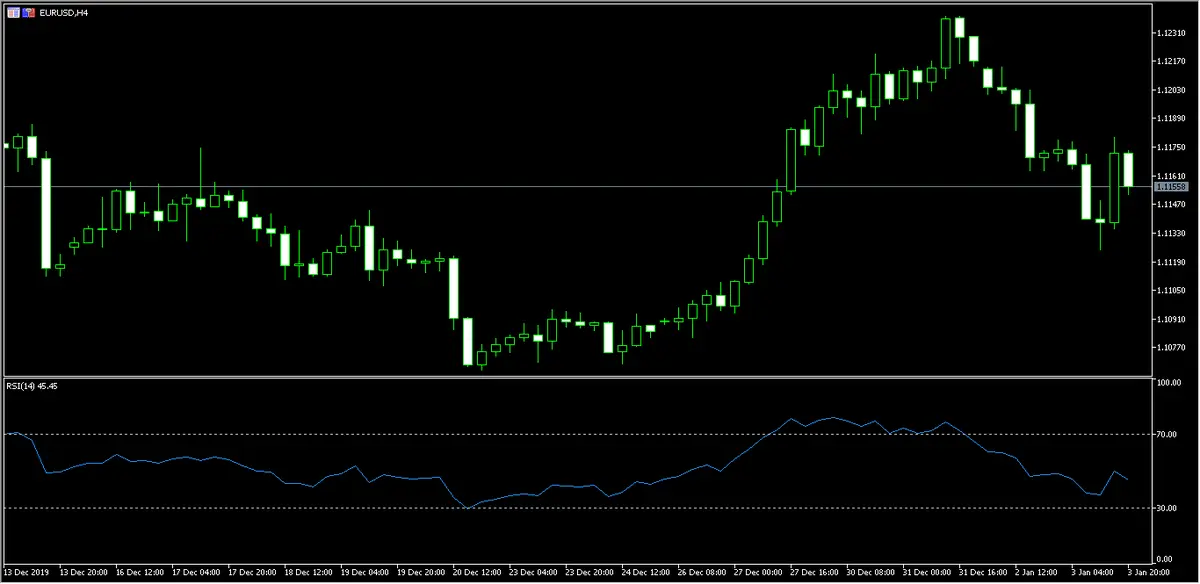Click the RSI(14) 45.45 indicator label
Image resolution: width=1200 pixels, height=584 pixels.
click(x=32, y=387)
